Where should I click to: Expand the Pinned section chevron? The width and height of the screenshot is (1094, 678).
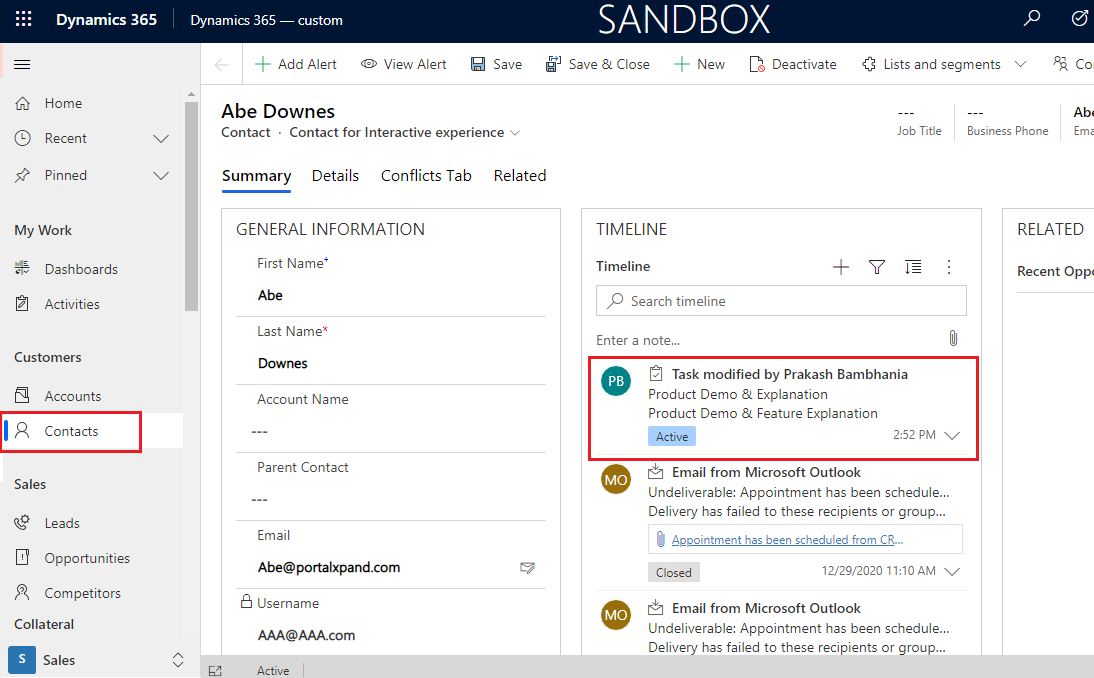click(161, 176)
